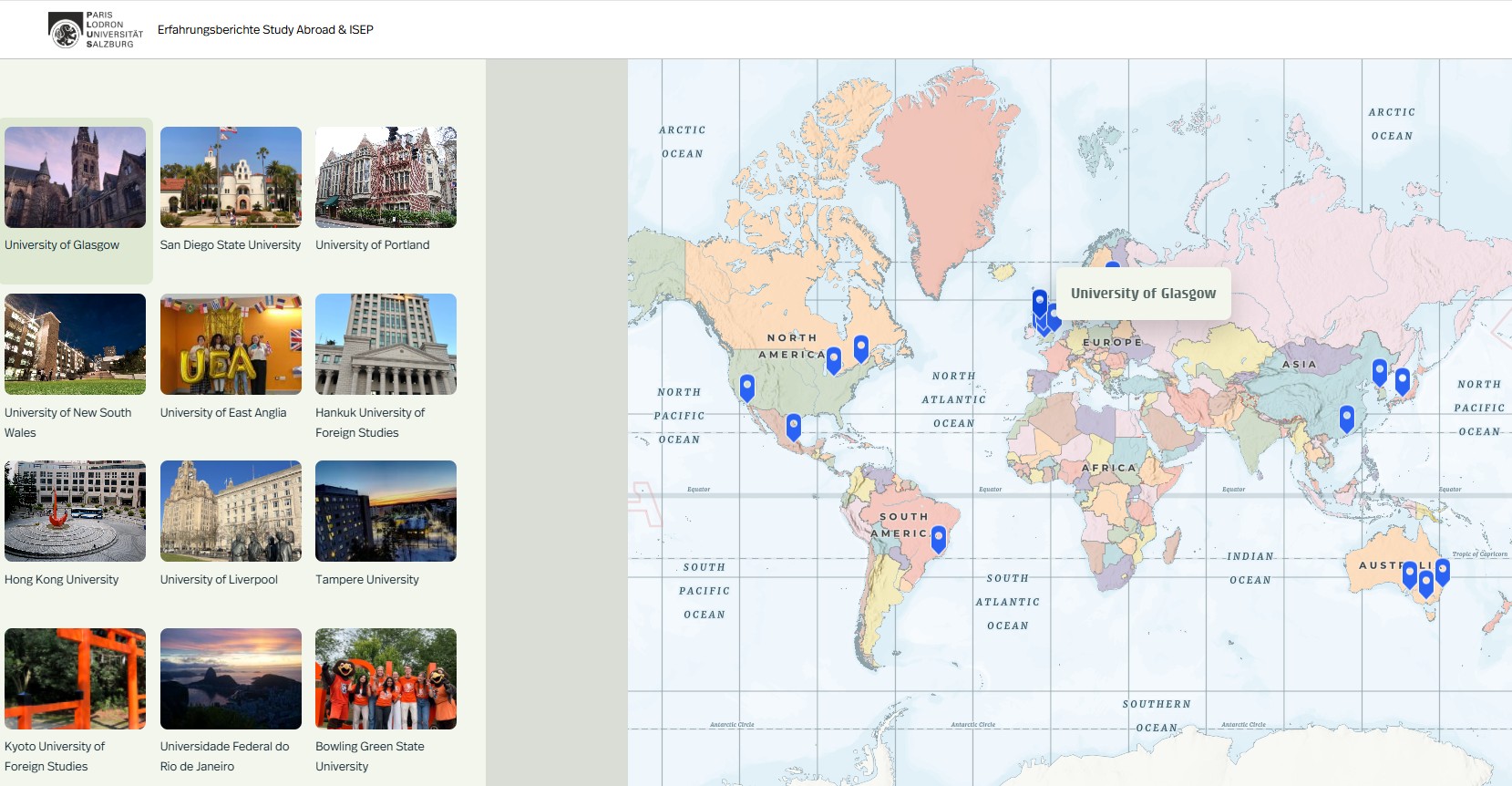This screenshot has height=786, width=1512.
Task: Click the "Bowling Green State University" title
Action: (370, 757)
